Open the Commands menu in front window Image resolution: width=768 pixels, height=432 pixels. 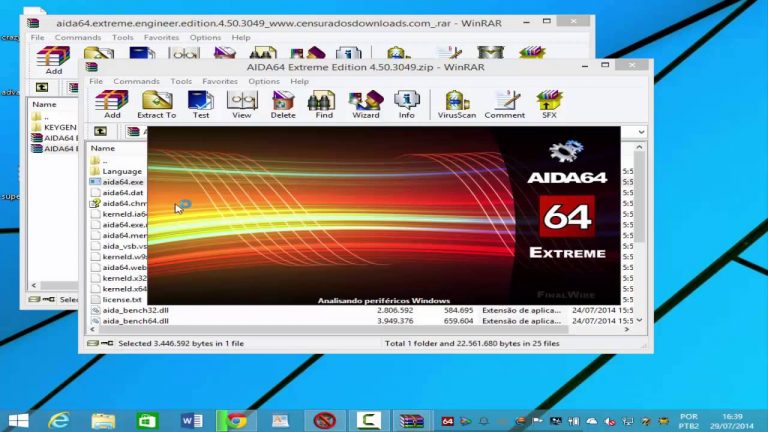(137, 81)
